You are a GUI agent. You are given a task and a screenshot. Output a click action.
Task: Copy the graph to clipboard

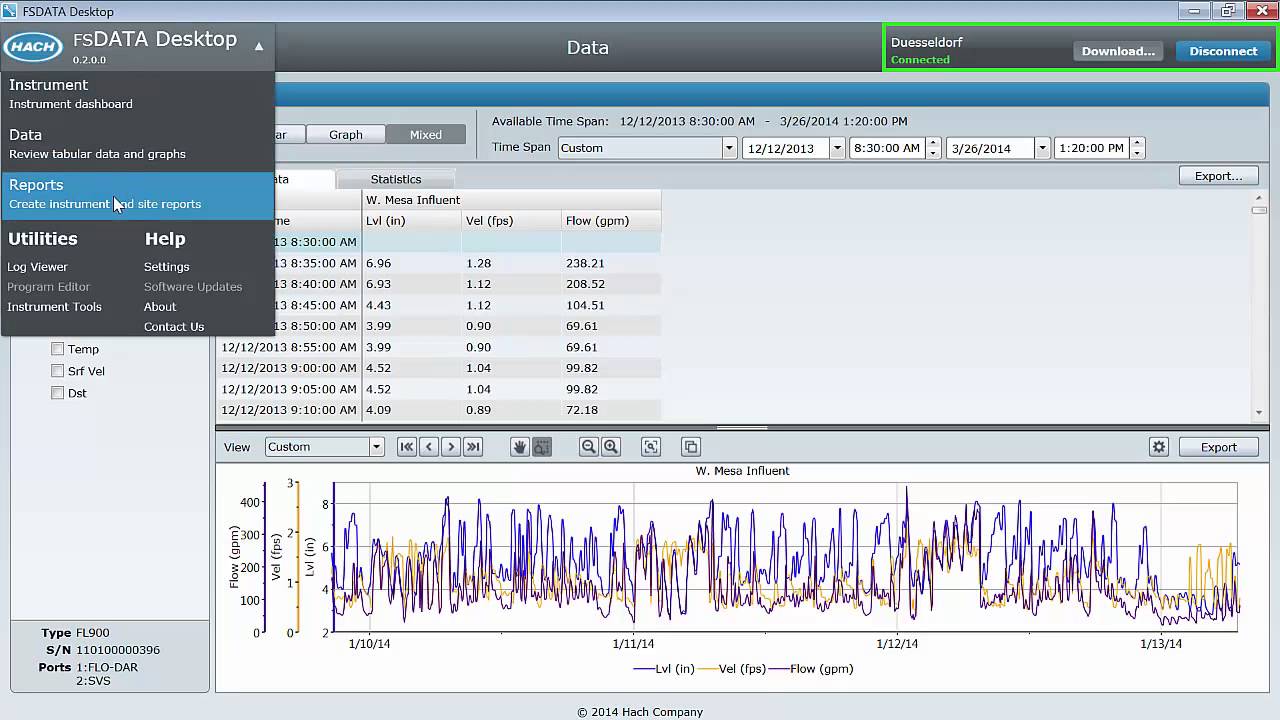691,447
